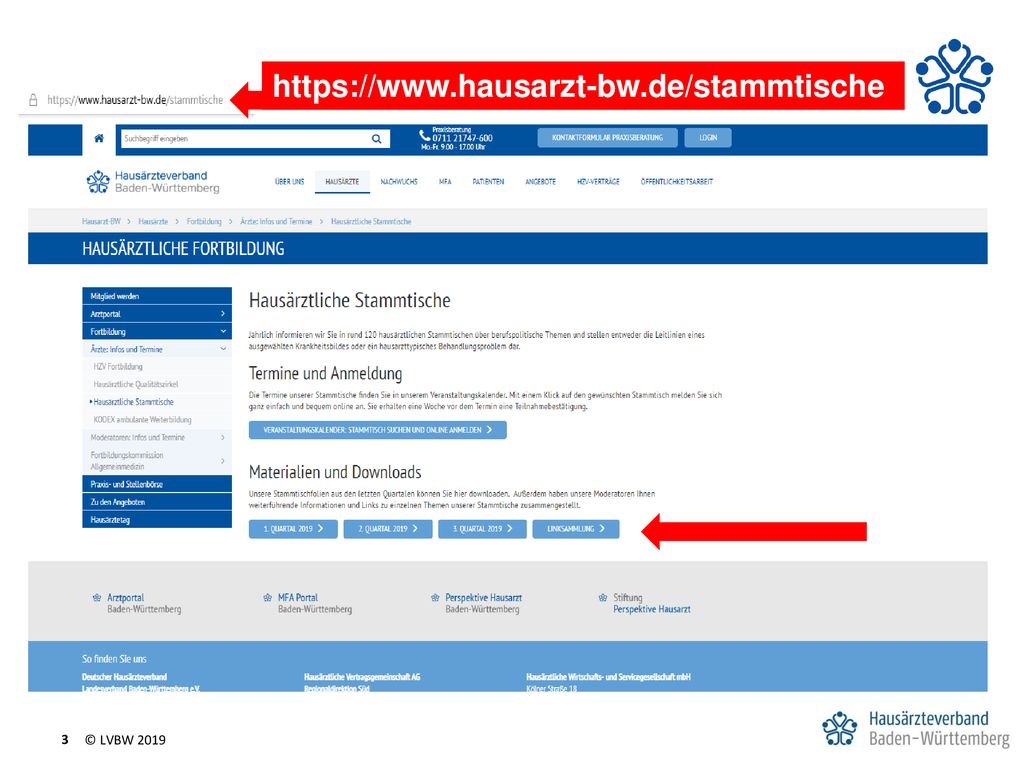The width and height of the screenshot is (1024, 768).
Task: Open the Patienten menu
Action: pyautogui.click(x=488, y=182)
